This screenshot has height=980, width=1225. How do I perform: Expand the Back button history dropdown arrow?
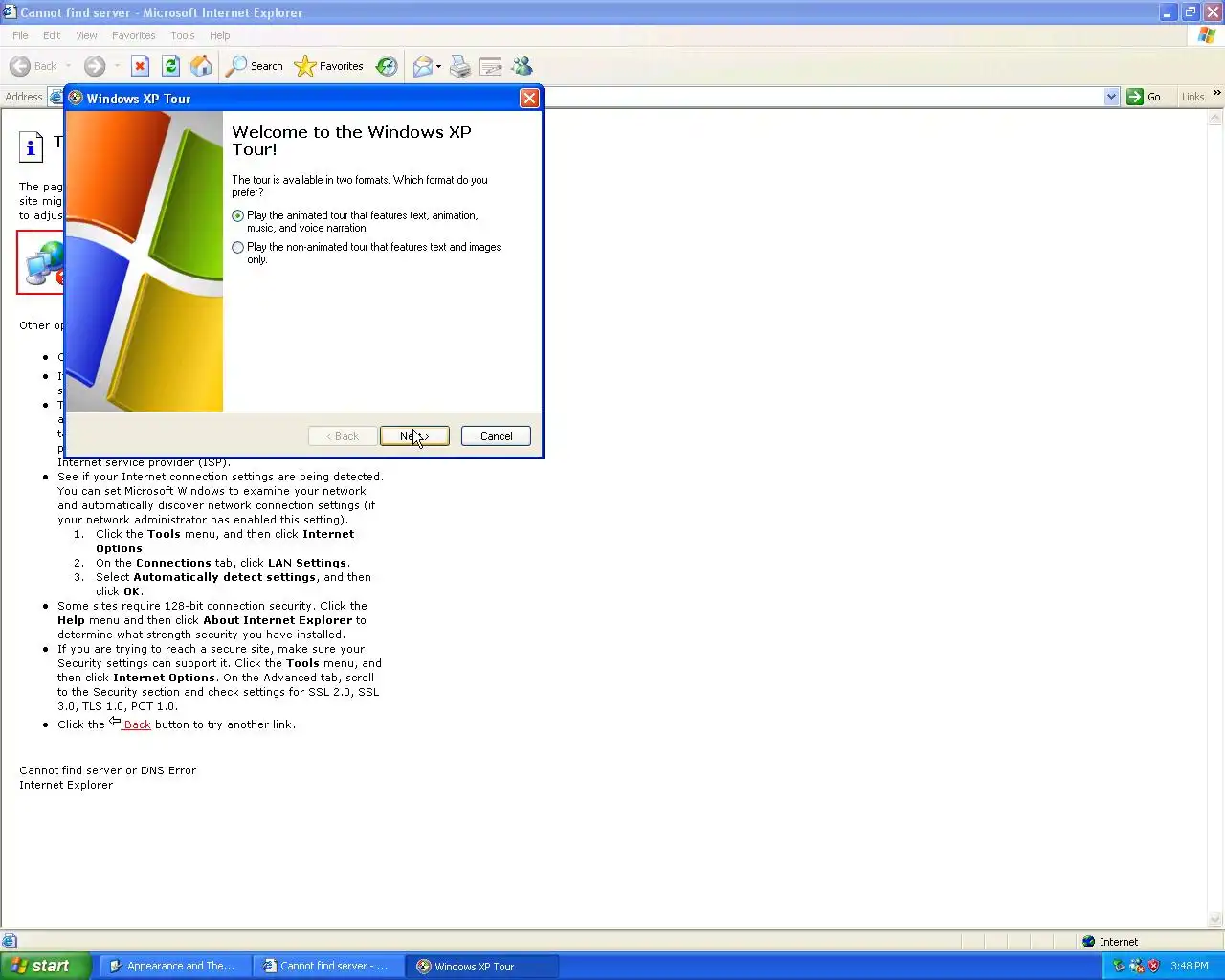(68, 66)
